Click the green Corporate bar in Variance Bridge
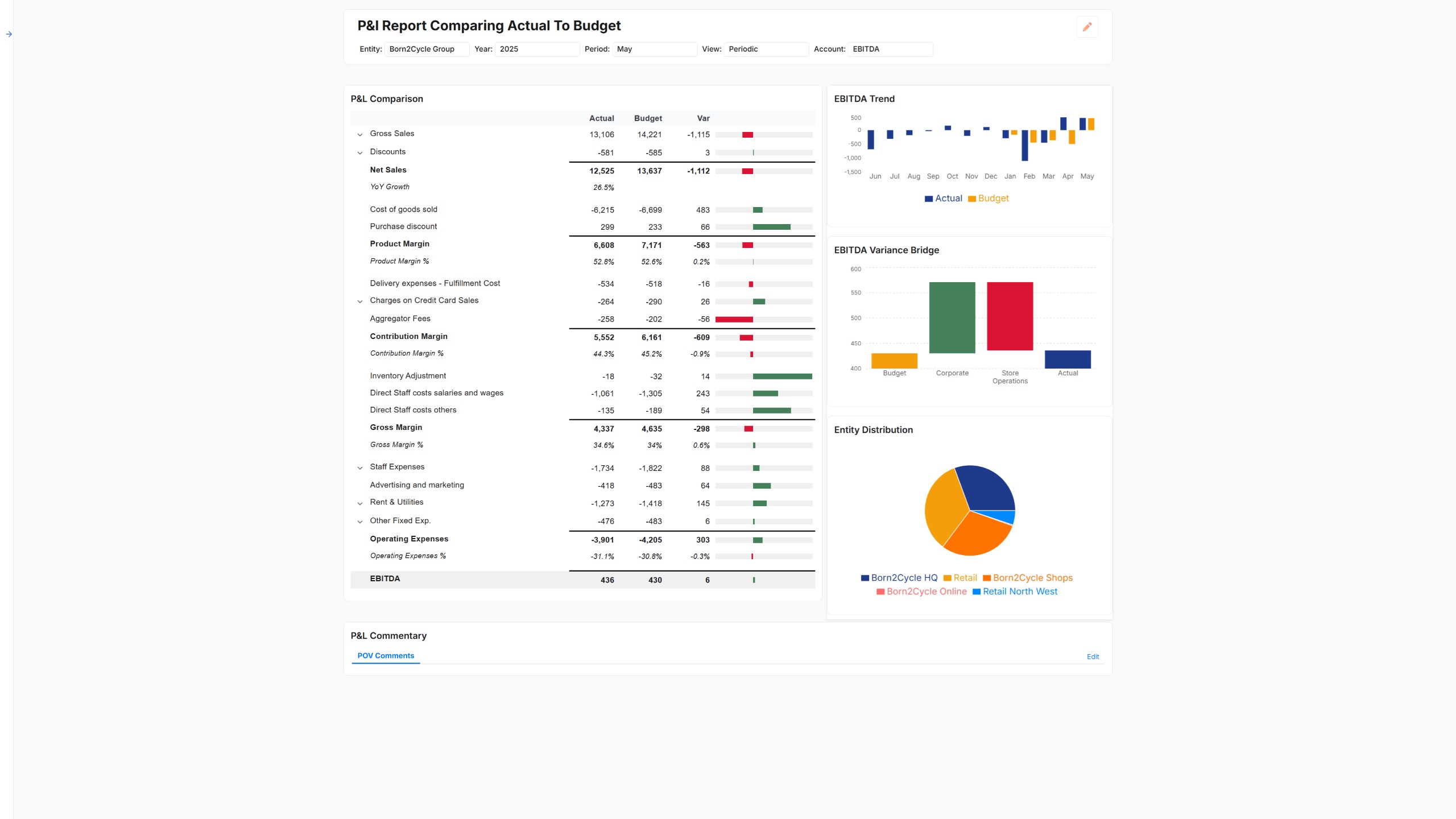This screenshot has height=819, width=1456. point(952,317)
